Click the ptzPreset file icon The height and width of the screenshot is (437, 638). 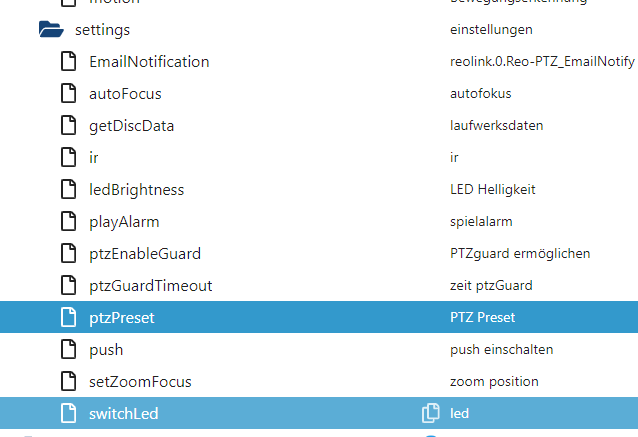[68, 317]
